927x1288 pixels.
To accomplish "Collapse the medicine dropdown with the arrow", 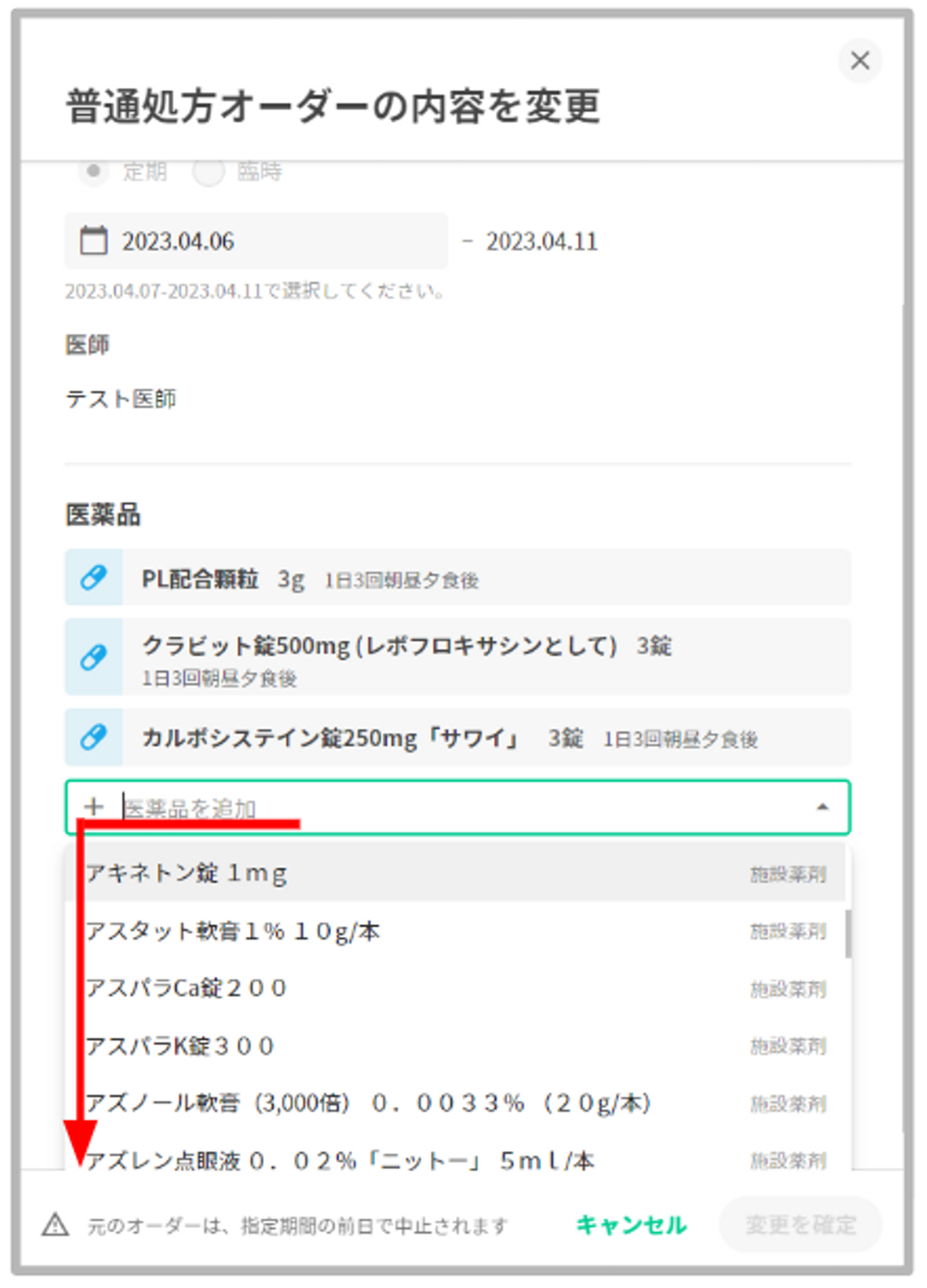I will 822,807.
